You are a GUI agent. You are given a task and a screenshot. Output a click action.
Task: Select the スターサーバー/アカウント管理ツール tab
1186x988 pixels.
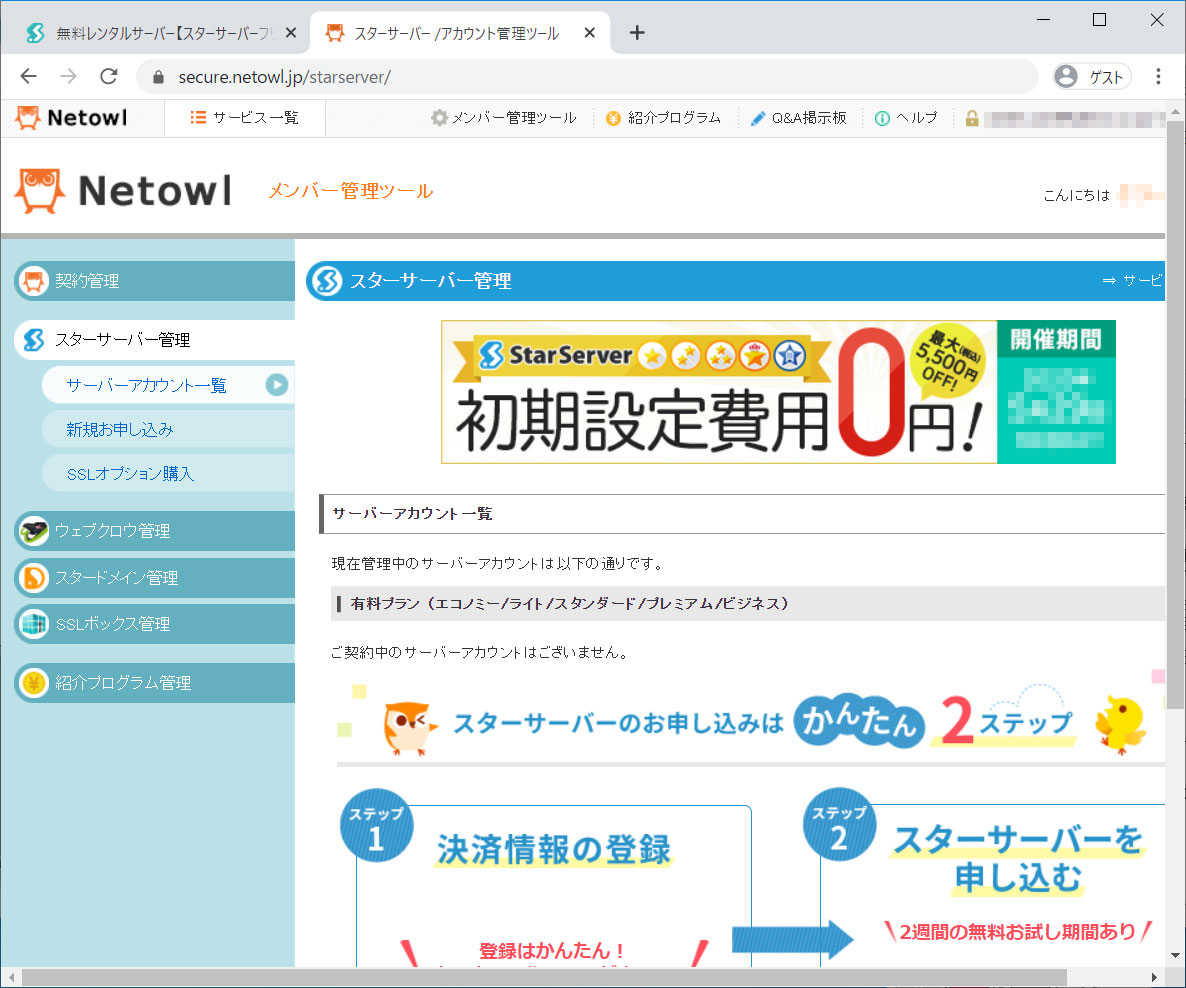[x=458, y=33]
